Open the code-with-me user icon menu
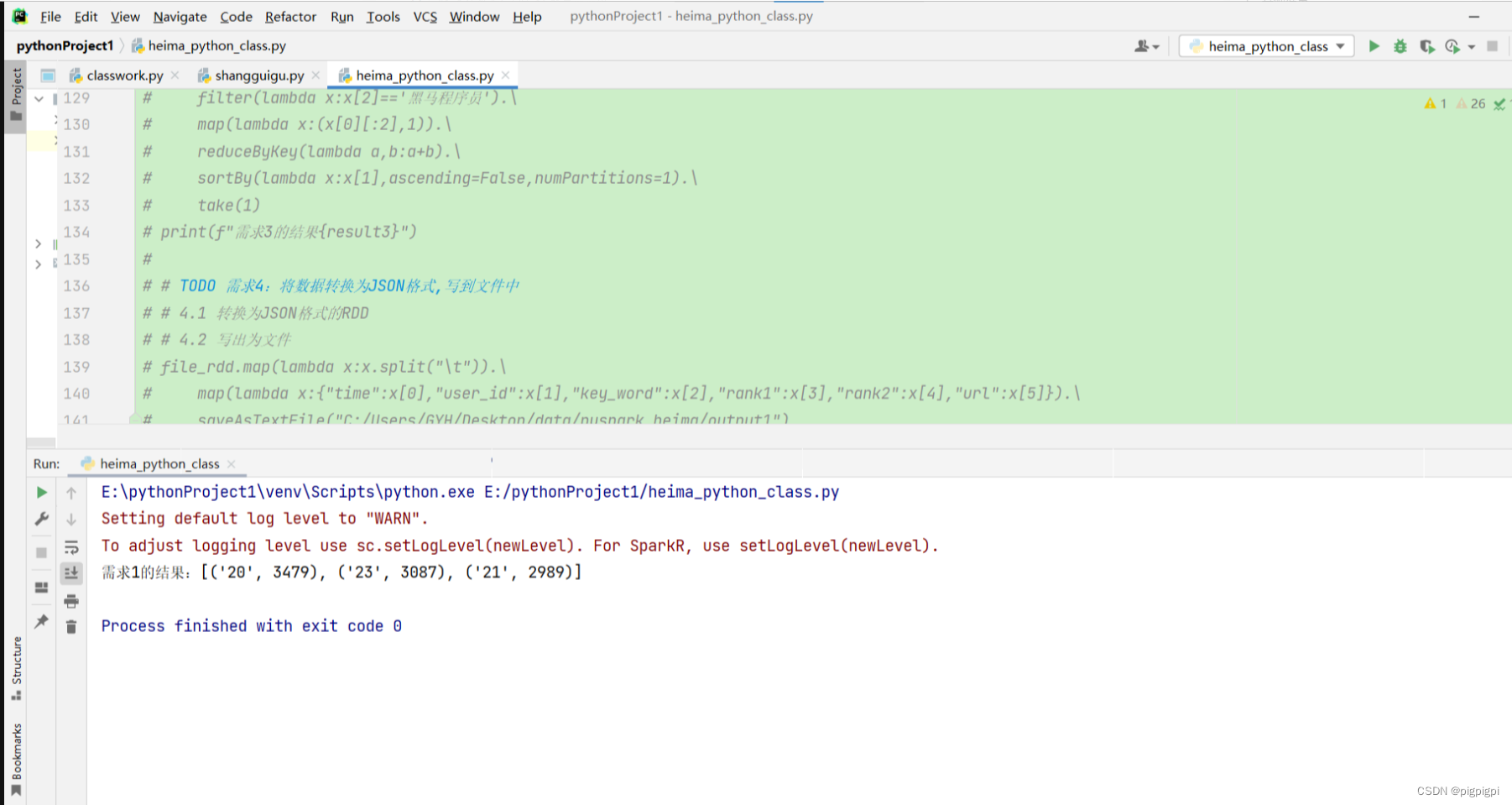Image resolution: width=1512 pixels, height=805 pixels. pos(1146,46)
